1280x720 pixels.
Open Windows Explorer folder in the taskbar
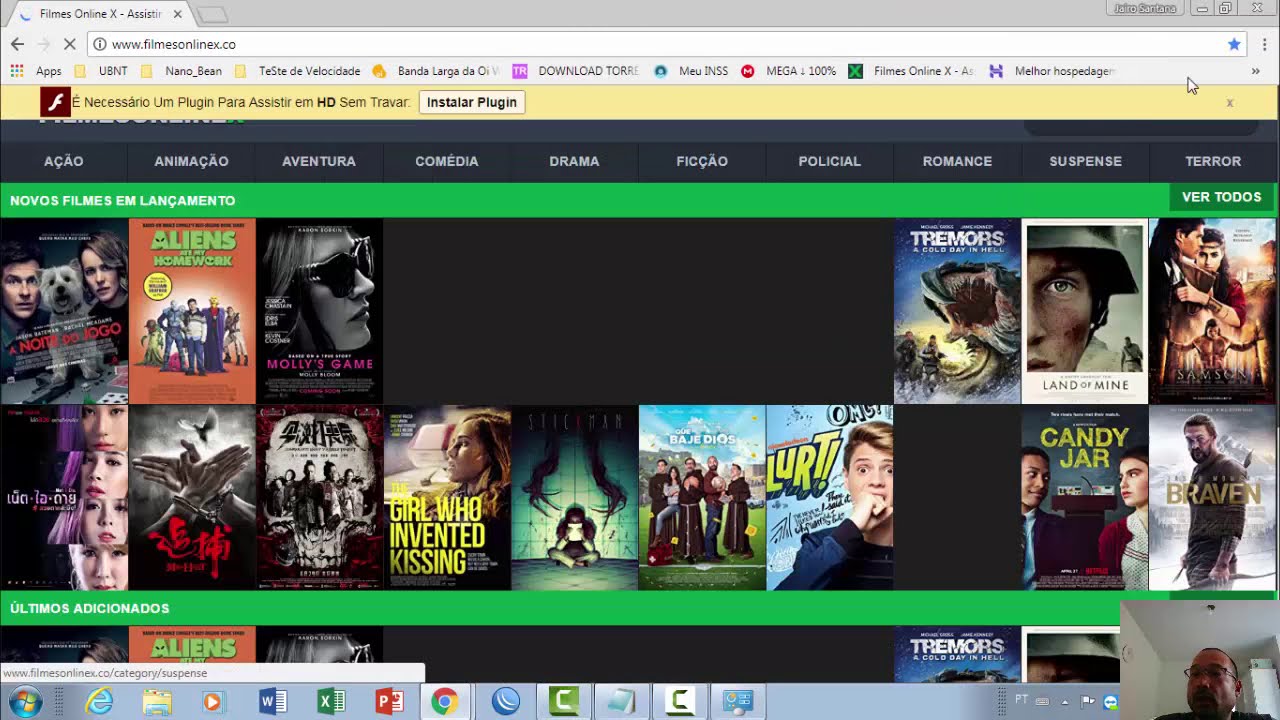[157, 702]
